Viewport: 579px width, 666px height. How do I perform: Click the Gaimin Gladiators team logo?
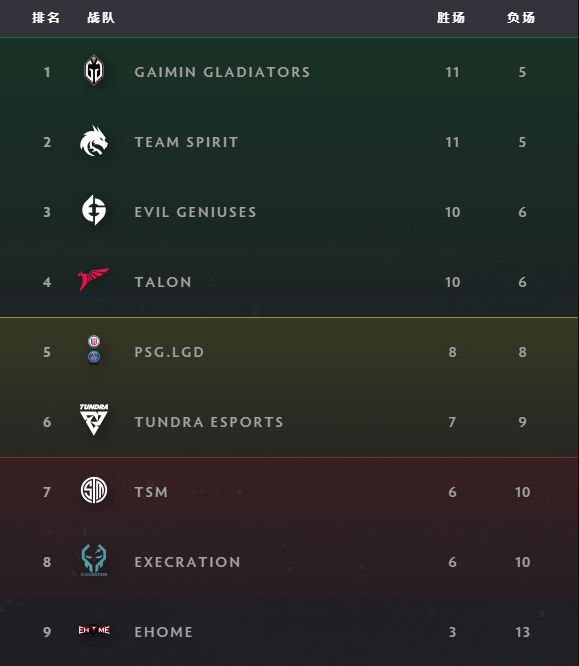coord(94,71)
